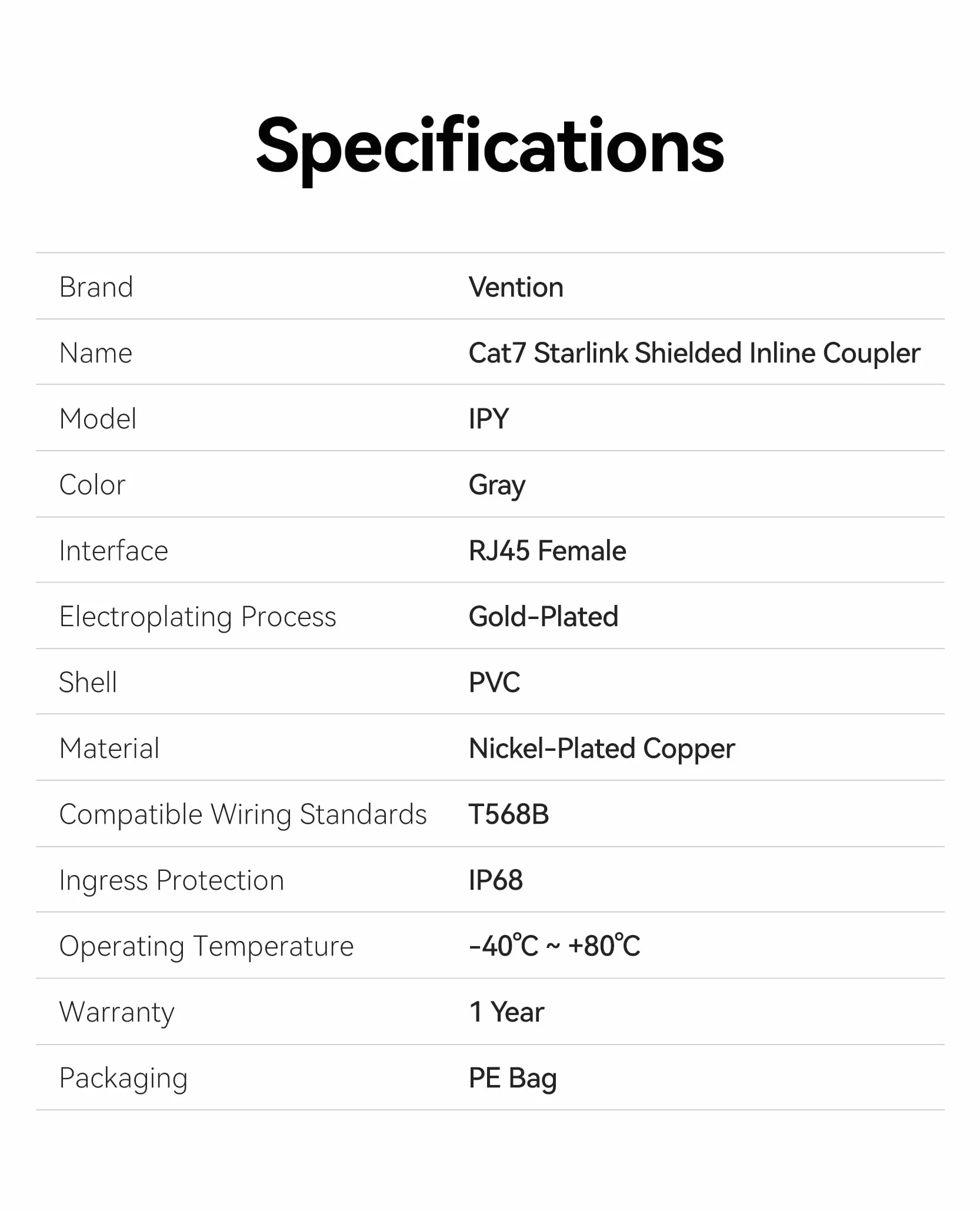Select the PE Bag packaging value

pyautogui.click(x=512, y=1079)
